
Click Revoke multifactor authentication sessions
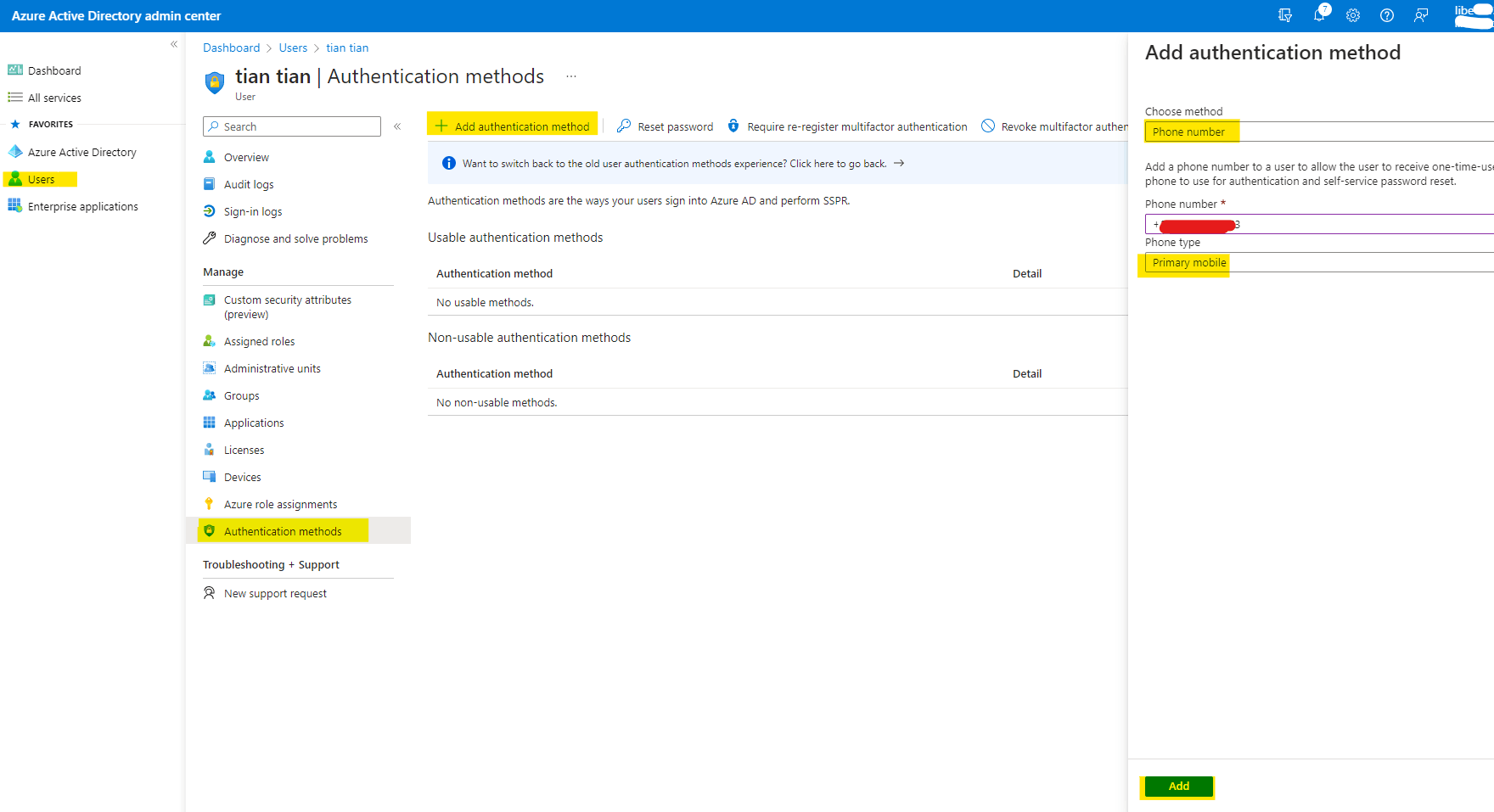click(1054, 126)
